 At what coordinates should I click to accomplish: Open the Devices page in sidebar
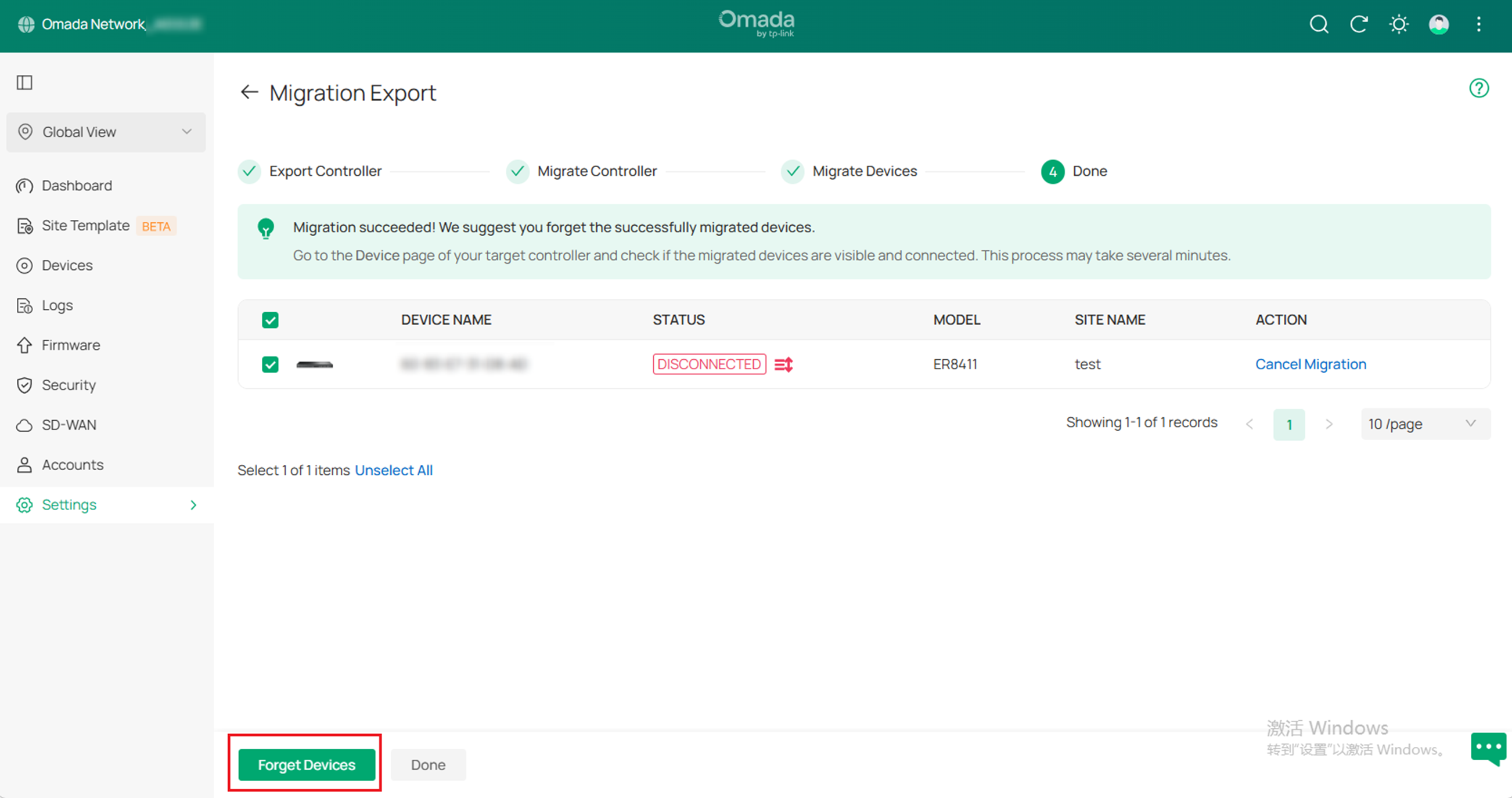(x=66, y=265)
